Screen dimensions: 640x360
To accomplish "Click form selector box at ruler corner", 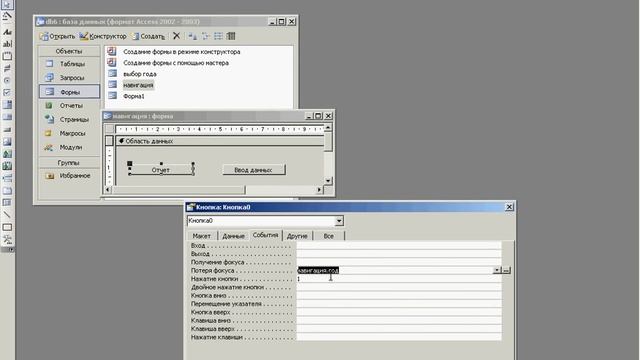I will coord(109,129).
